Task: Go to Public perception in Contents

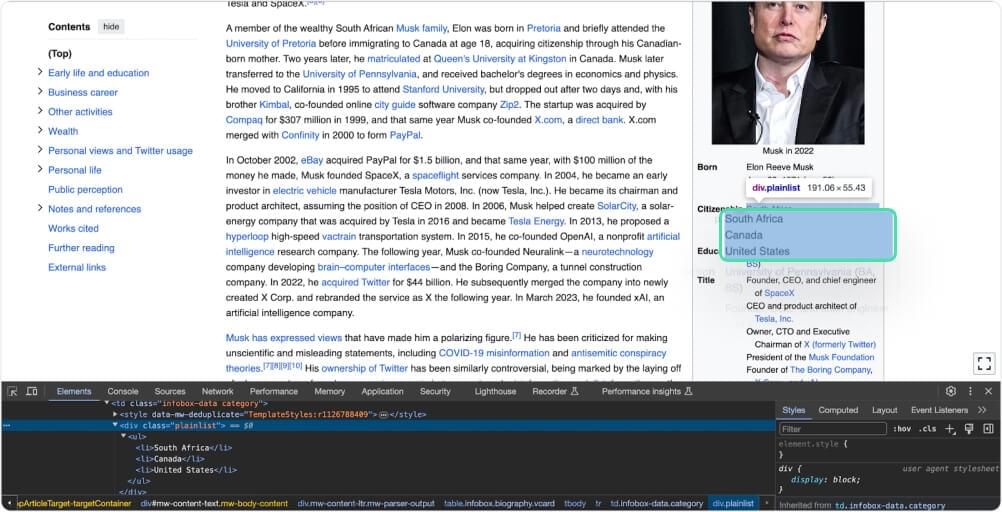Action: coord(85,189)
